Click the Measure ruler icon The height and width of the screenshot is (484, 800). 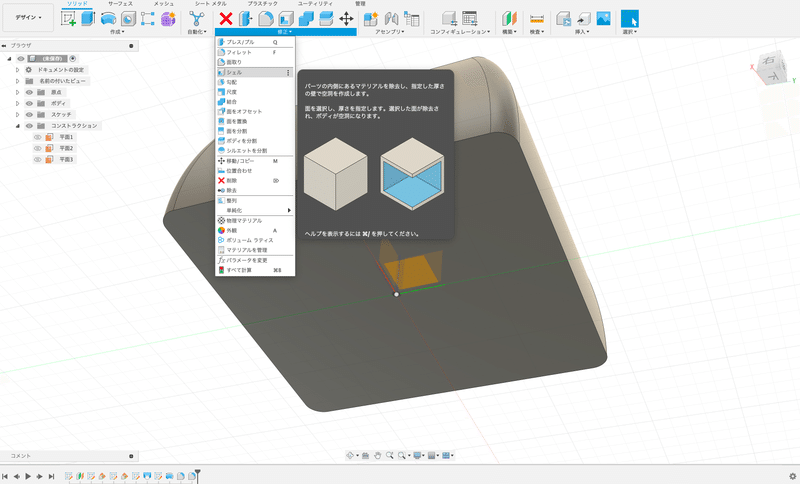point(537,19)
